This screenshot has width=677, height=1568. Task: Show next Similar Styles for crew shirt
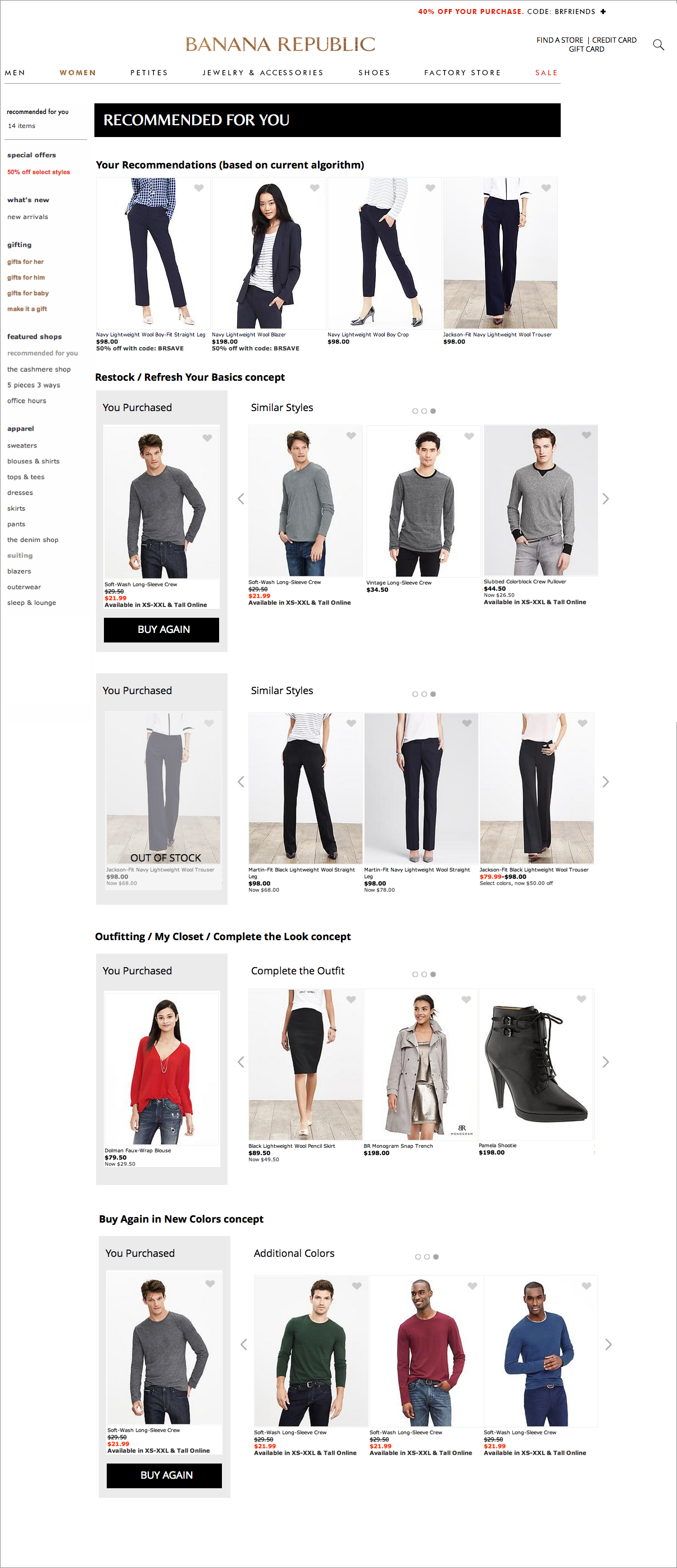click(x=605, y=499)
